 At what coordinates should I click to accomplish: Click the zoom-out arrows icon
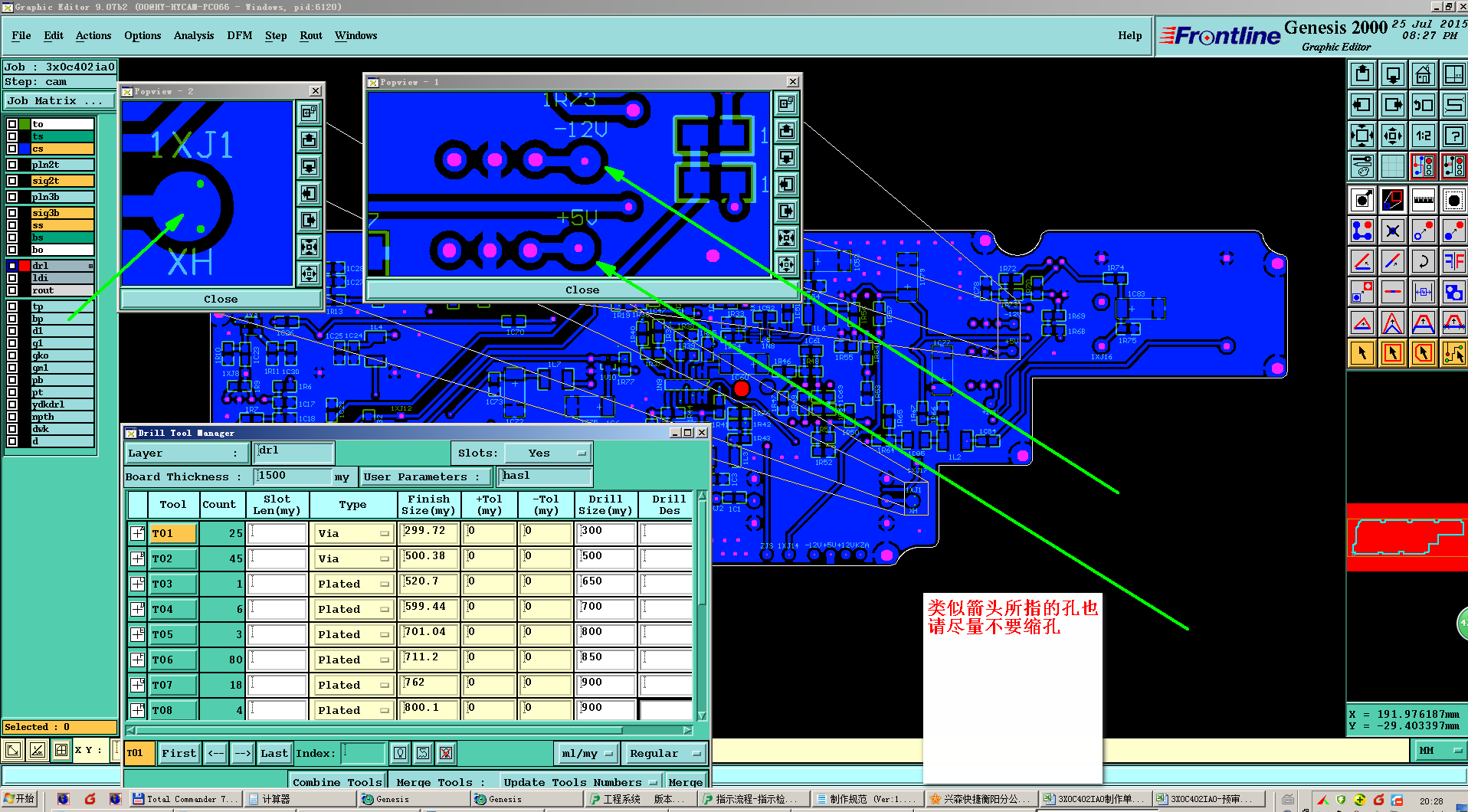(1362, 136)
